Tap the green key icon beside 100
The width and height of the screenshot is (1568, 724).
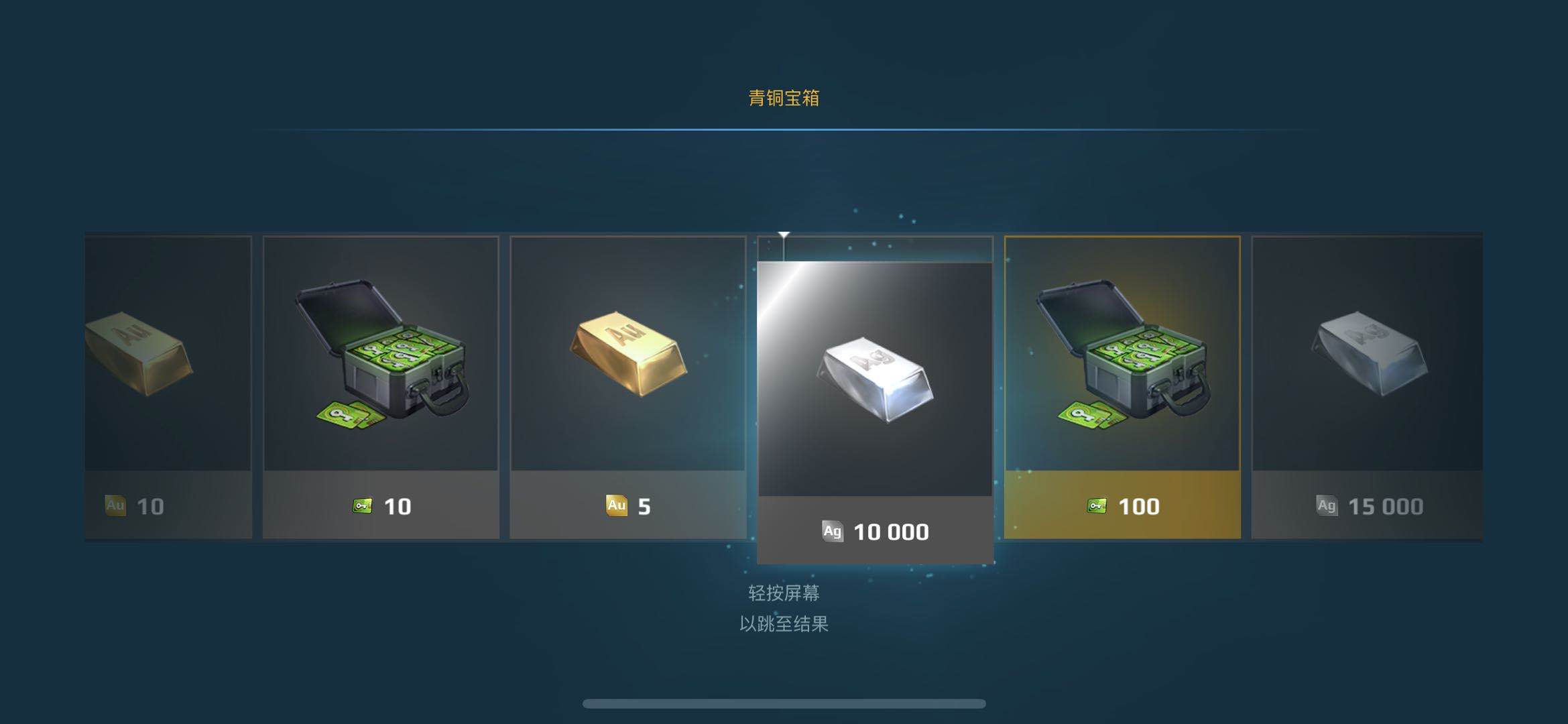click(1097, 505)
